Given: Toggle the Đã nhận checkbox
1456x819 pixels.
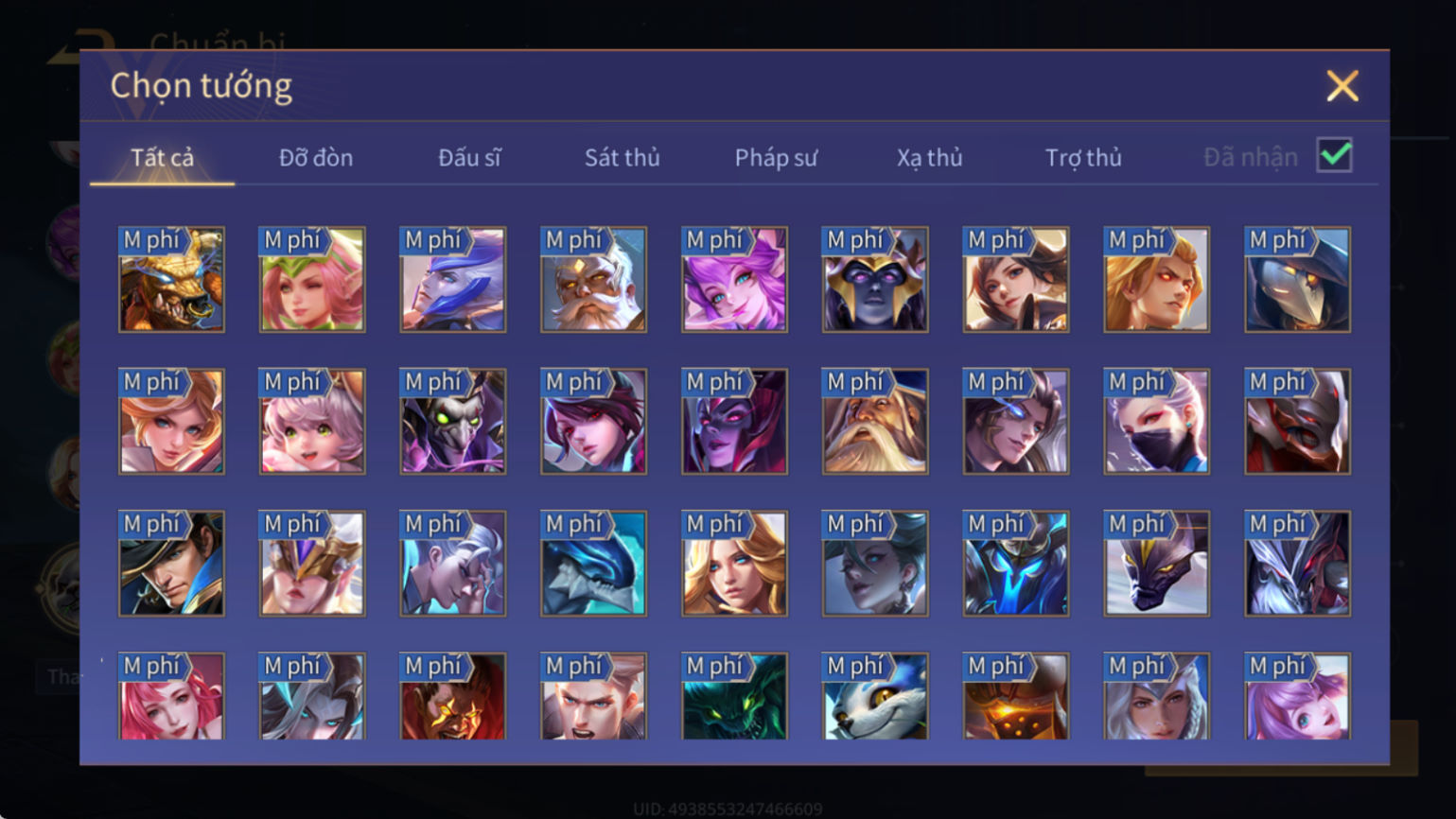Looking at the screenshot, I should [1334, 155].
